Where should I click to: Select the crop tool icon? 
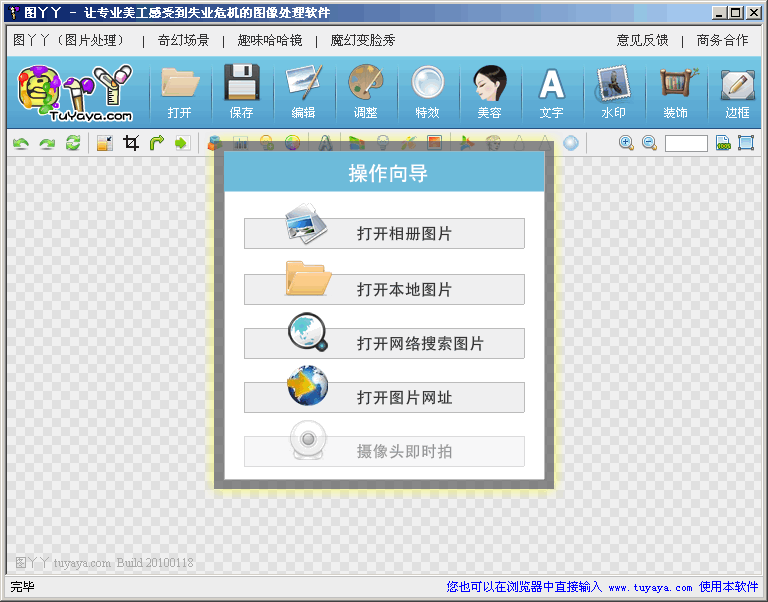point(131,143)
